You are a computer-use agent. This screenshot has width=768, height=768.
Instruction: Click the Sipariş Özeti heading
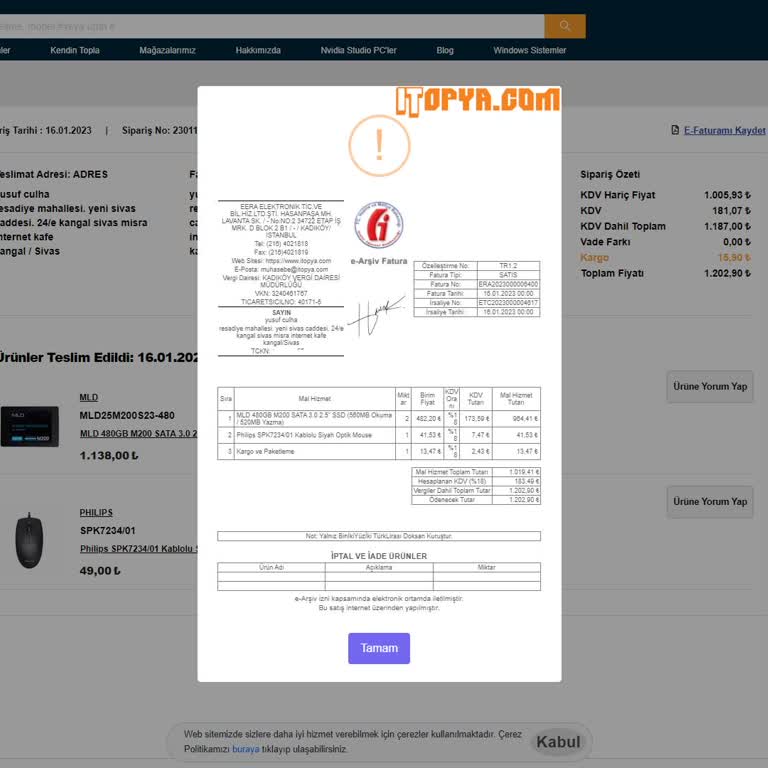tap(610, 174)
